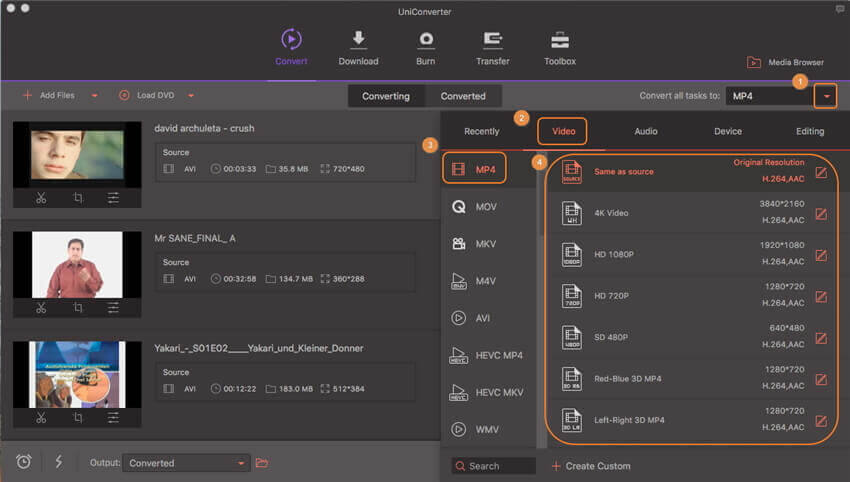Screen dimensions: 850x482
Task: Choose MP4 format in the list
Action: pos(474,169)
